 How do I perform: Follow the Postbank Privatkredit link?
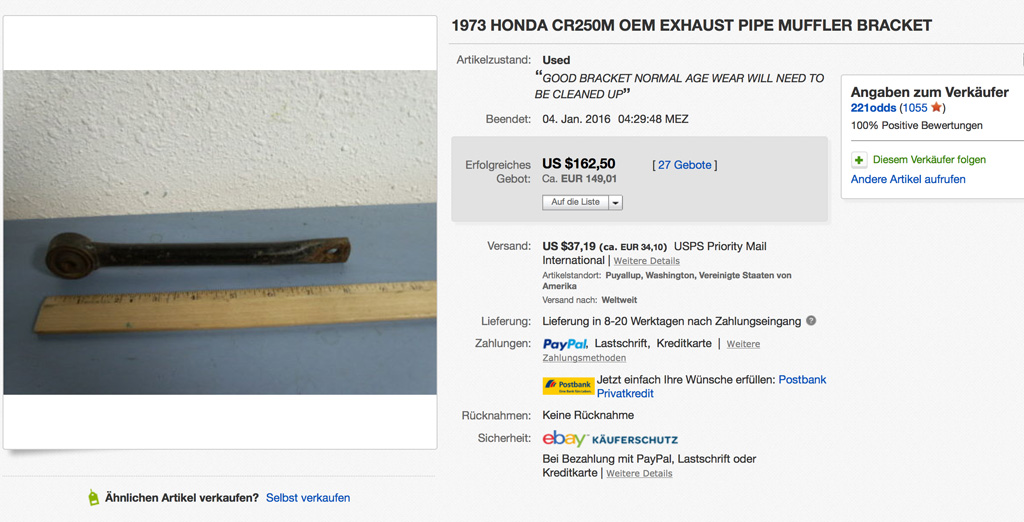[802, 380]
